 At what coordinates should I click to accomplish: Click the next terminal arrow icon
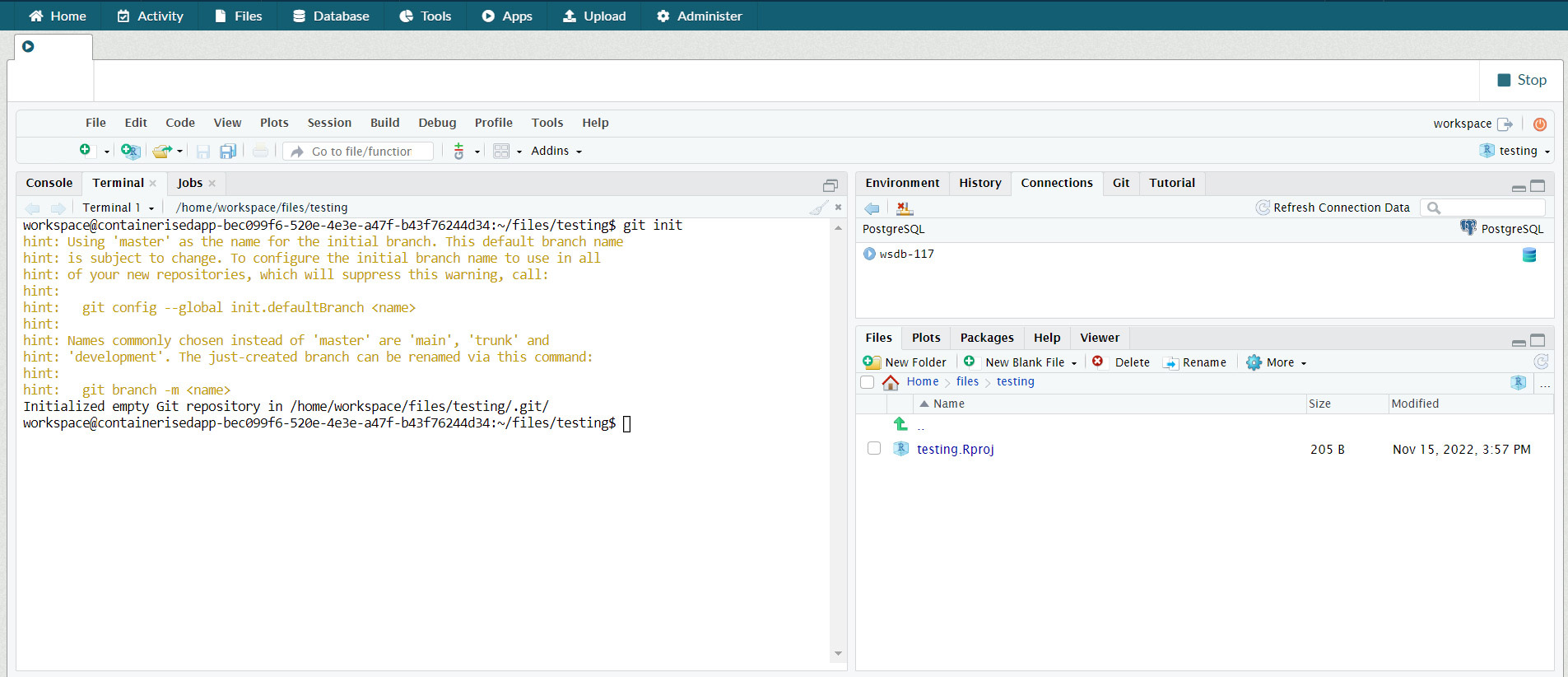[x=58, y=208]
